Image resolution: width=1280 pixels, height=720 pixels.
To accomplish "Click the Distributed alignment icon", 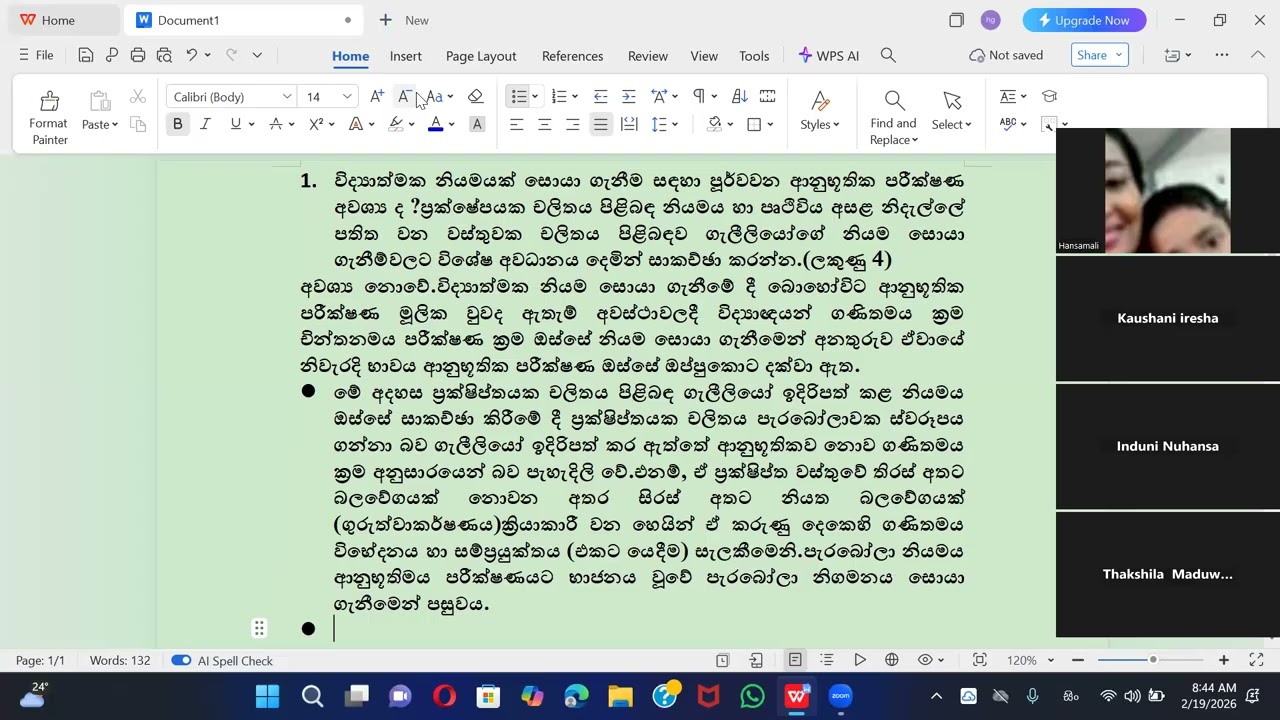I will tap(629, 124).
